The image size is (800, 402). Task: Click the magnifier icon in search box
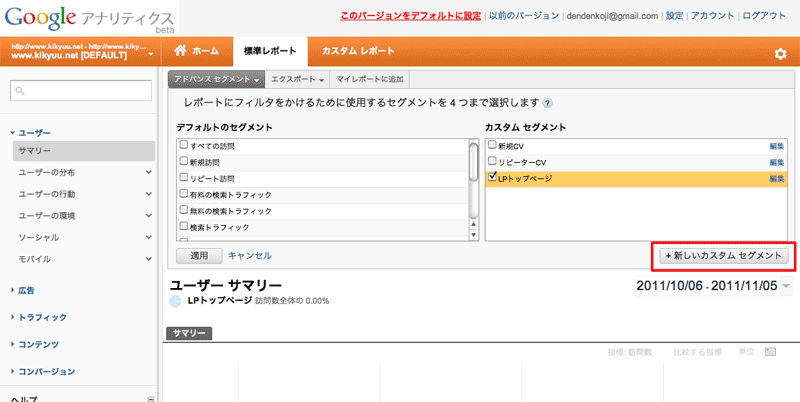[x=20, y=91]
